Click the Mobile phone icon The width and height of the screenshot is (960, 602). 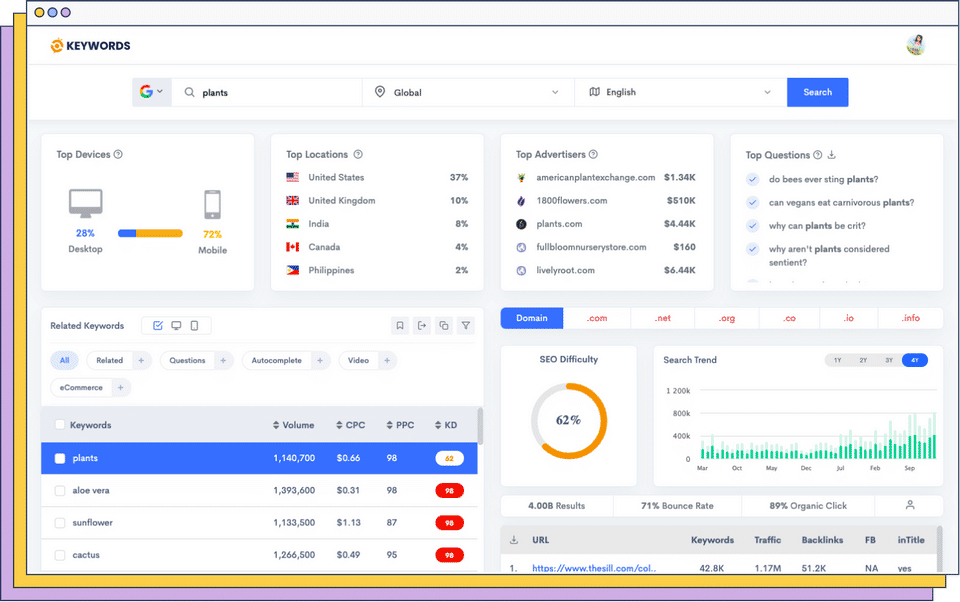pyautogui.click(x=212, y=205)
